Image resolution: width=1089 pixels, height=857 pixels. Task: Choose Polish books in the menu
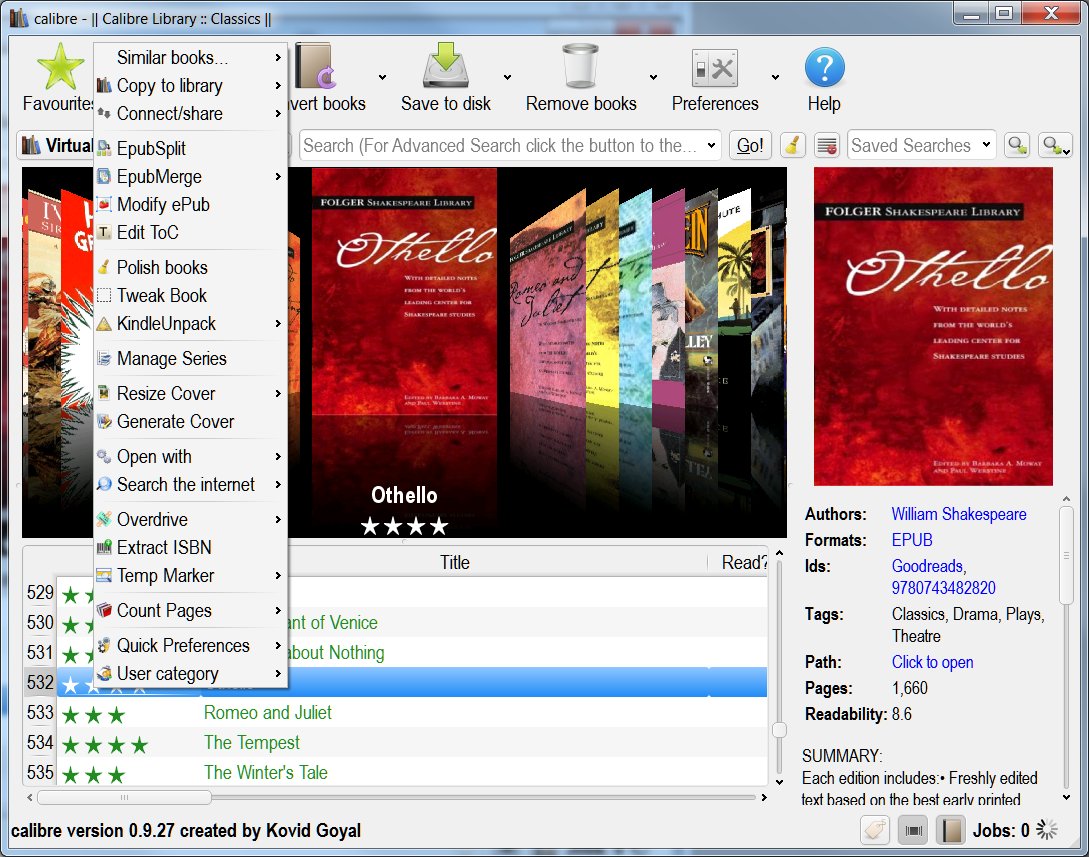coord(190,267)
